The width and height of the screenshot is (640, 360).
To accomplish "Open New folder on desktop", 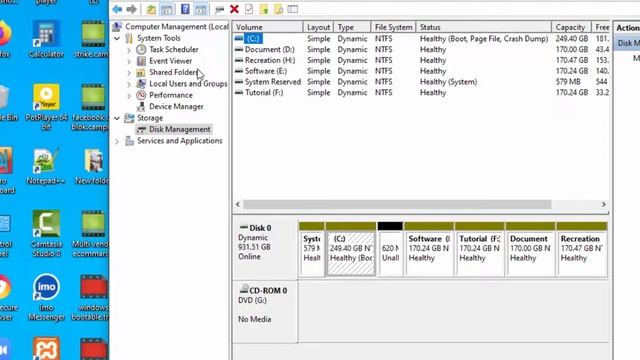I will [x=93, y=166].
